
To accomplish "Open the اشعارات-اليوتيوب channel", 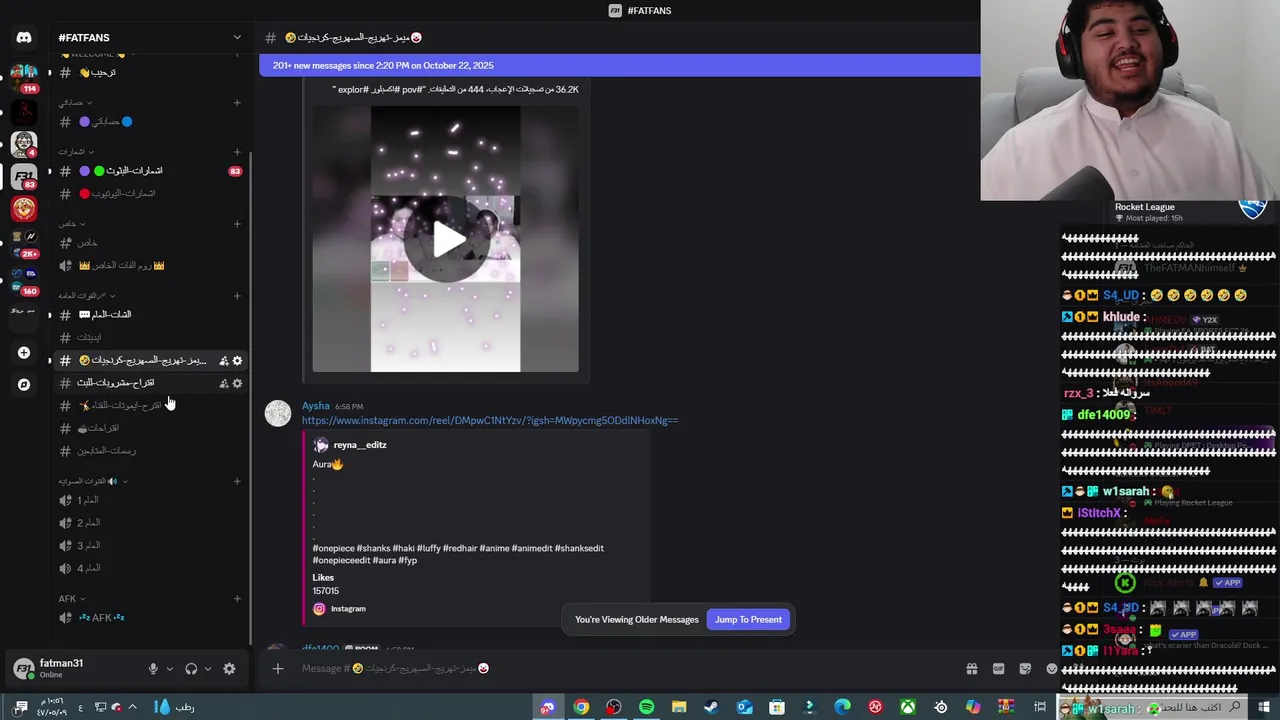I will [150, 193].
